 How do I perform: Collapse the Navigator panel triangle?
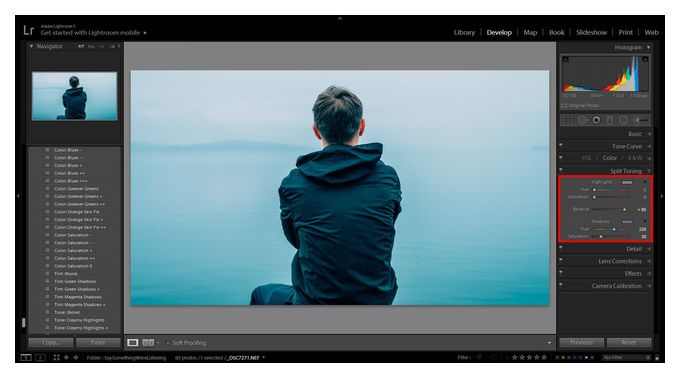[x=31, y=46]
